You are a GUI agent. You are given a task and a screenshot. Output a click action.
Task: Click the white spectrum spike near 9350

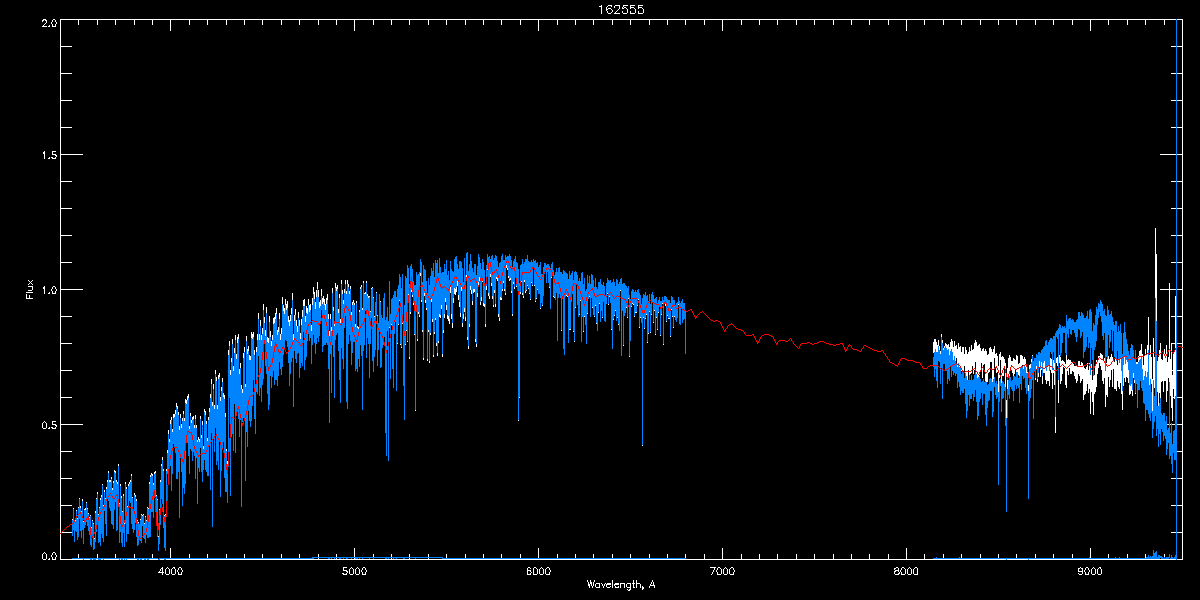1155,290
